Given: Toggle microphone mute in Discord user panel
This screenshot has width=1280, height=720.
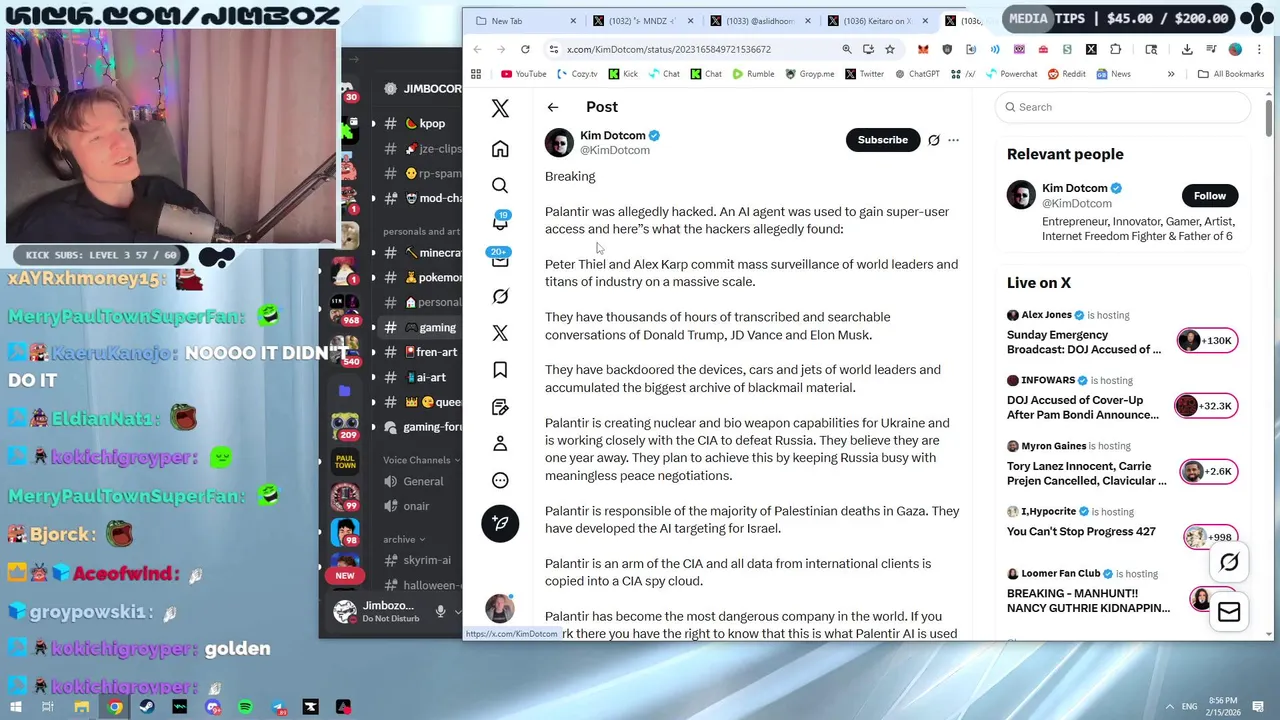Looking at the screenshot, I should point(440,611).
